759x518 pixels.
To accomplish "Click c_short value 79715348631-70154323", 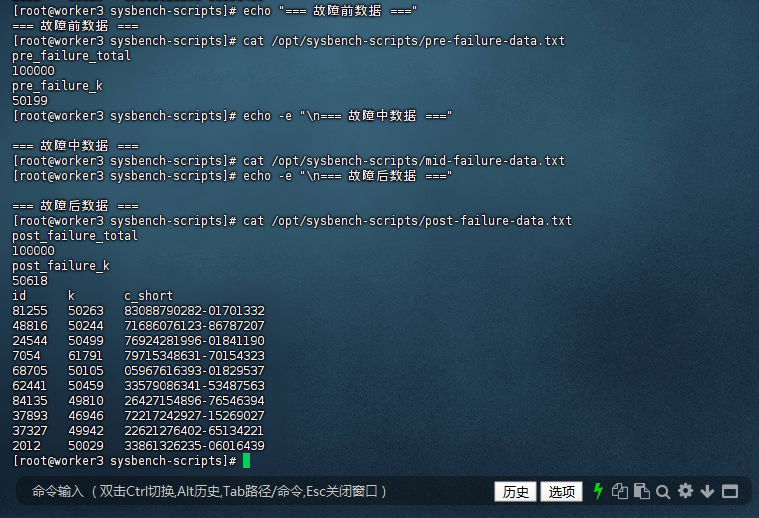I will coord(195,356).
